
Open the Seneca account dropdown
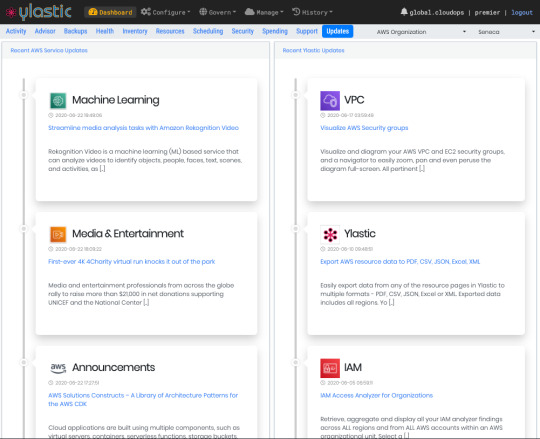[506, 32]
